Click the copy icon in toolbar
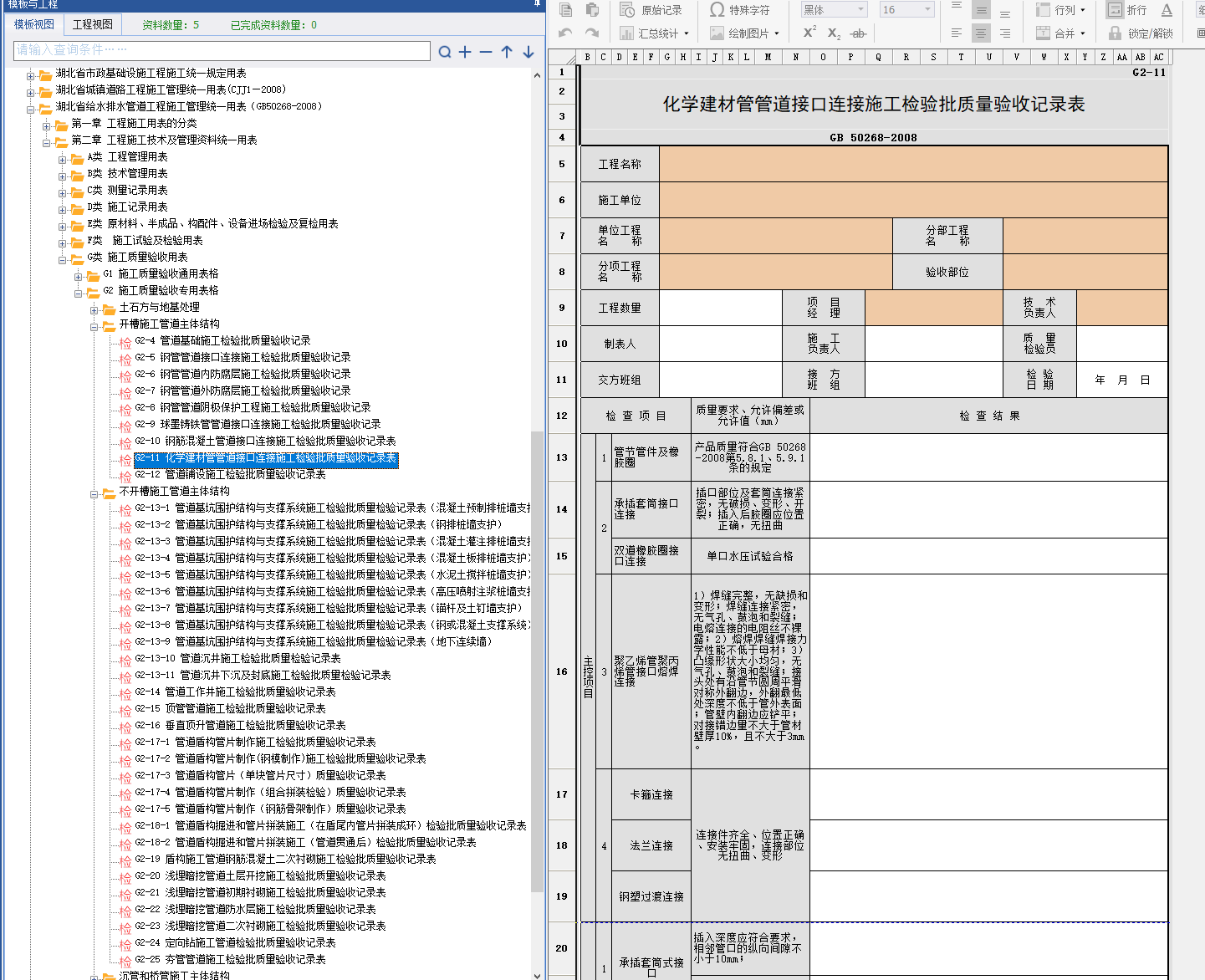This screenshot has width=1205, height=980. coord(566,10)
